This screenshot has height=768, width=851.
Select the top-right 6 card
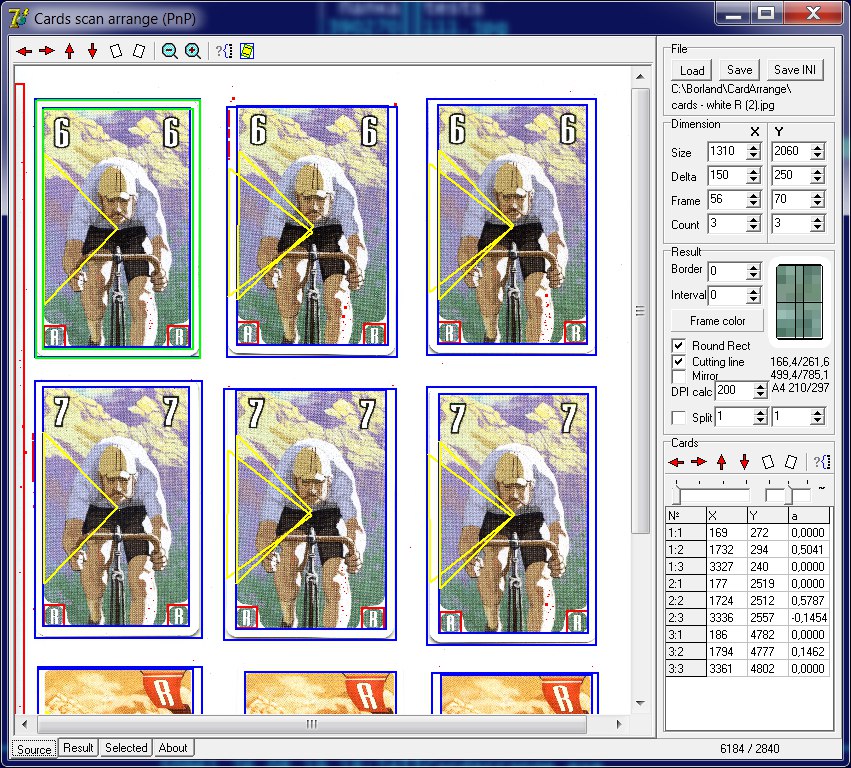(x=511, y=227)
